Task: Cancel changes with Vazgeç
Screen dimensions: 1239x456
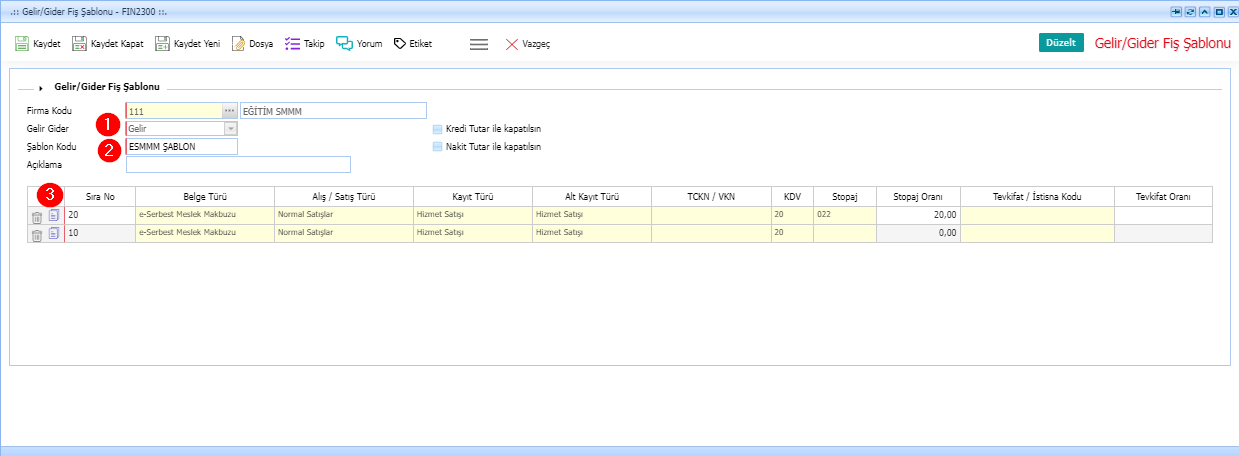Action: tap(527, 44)
